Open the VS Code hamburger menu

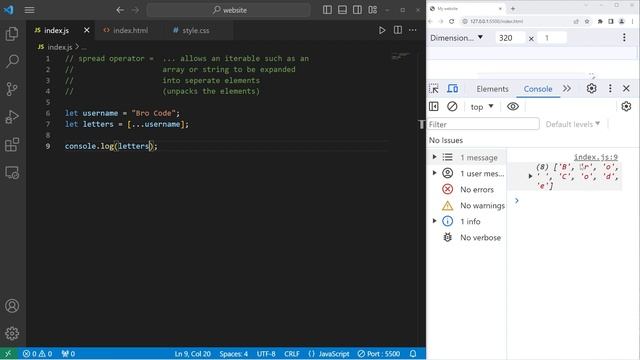(29, 10)
